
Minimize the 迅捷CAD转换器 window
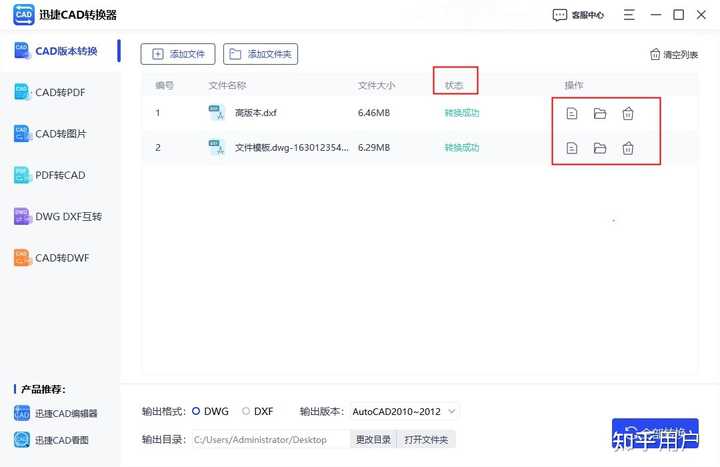coord(656,15)
